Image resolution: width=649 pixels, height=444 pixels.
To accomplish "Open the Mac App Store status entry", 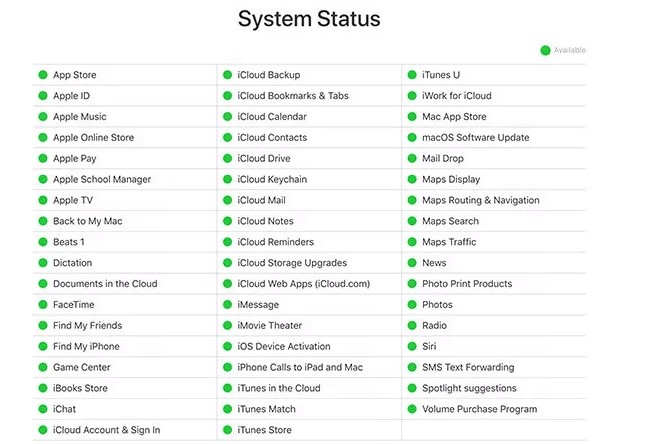I will tap(453, 117).
